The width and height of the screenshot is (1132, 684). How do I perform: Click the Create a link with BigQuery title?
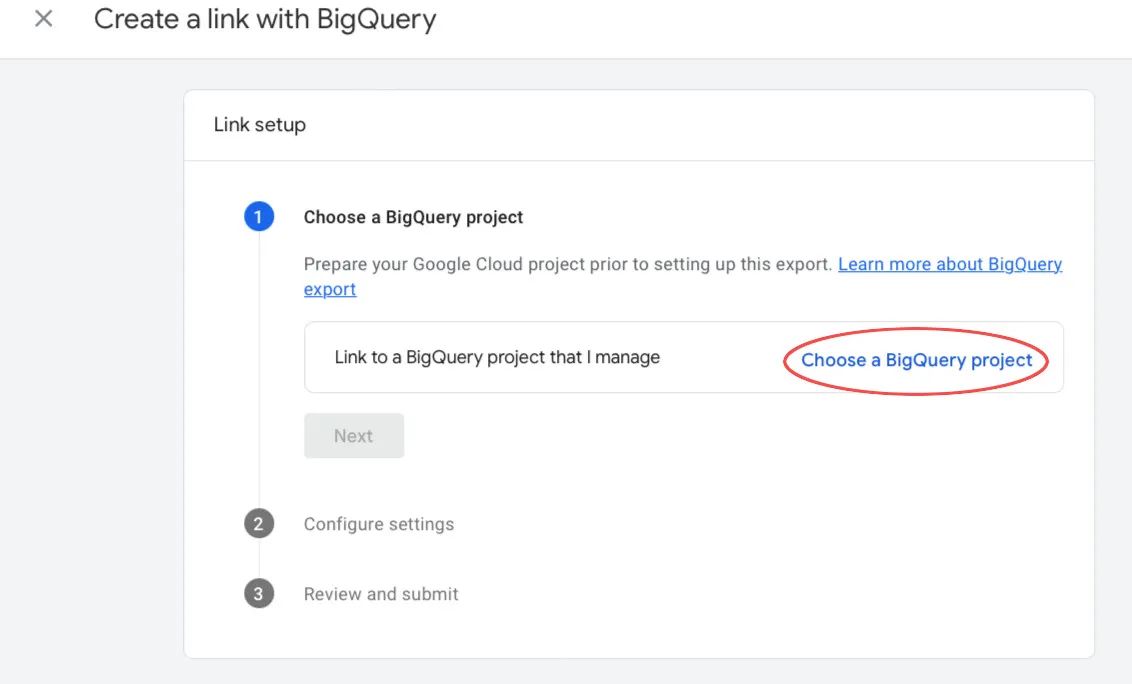click(x=265, y=19)
